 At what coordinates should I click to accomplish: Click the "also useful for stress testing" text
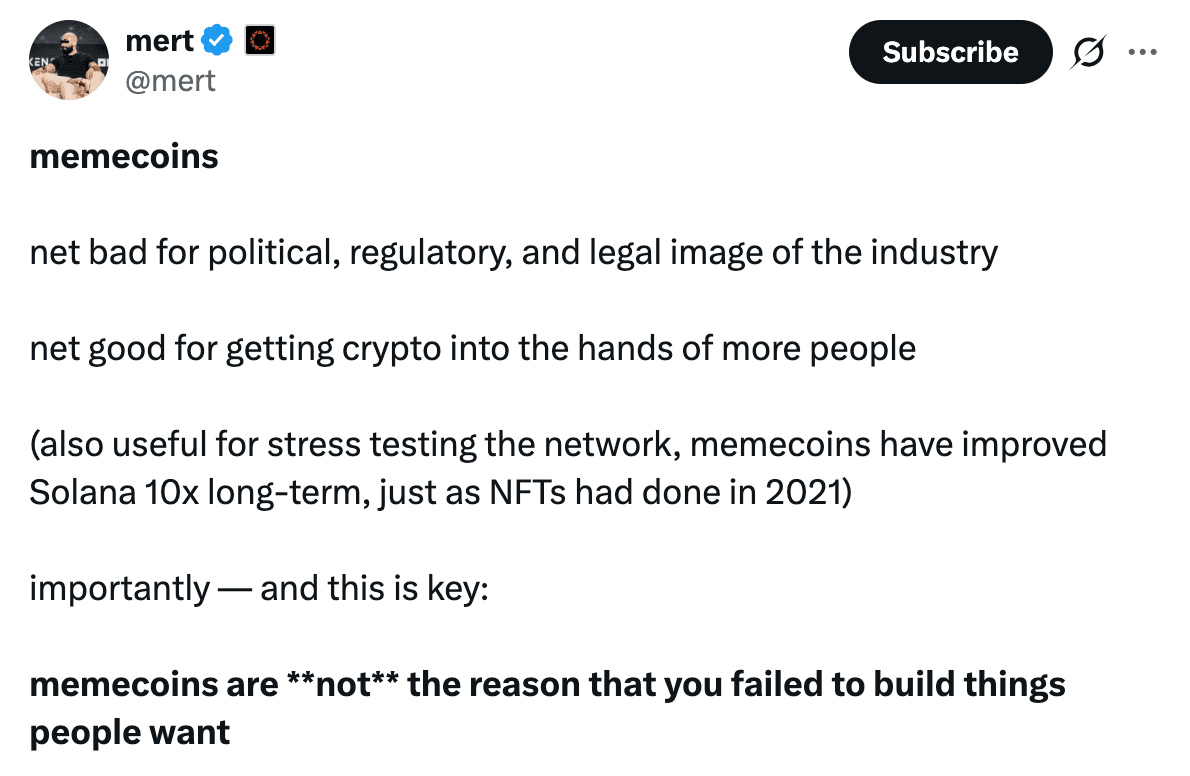[x=250, y=444]
